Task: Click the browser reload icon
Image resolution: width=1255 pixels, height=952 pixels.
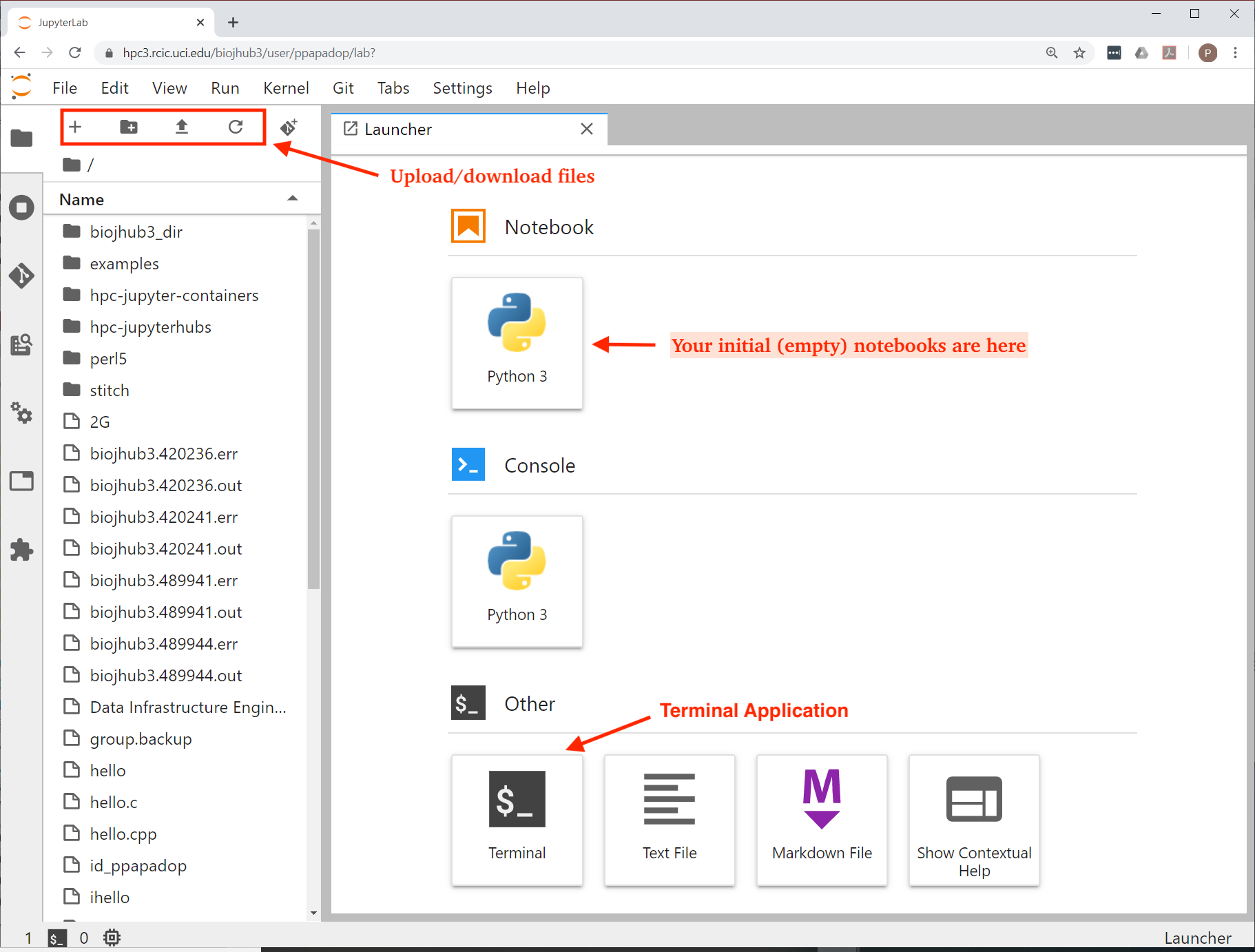Action: coord(75,53)
